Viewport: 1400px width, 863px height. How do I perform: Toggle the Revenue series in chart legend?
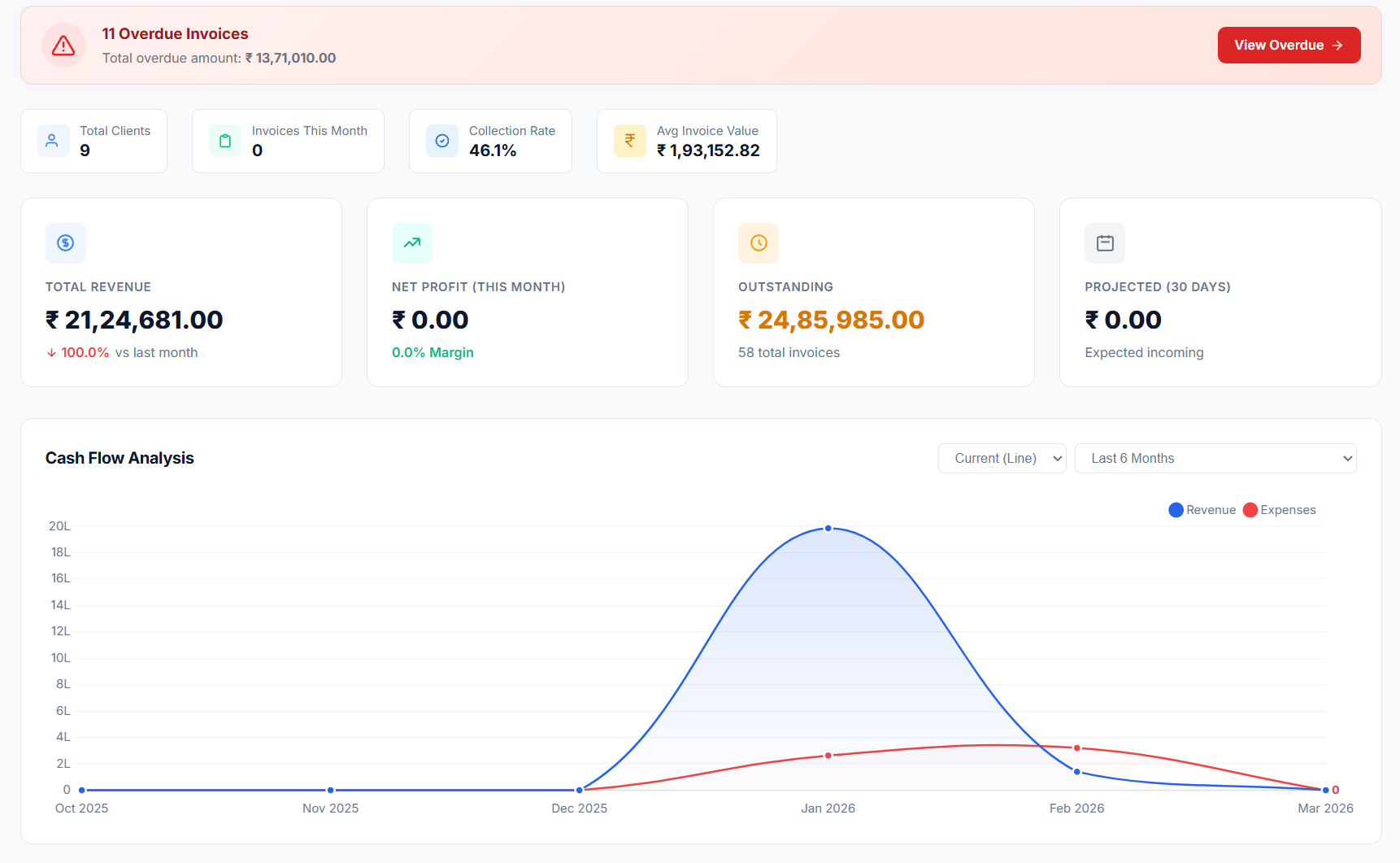(x=1202, y=510)
